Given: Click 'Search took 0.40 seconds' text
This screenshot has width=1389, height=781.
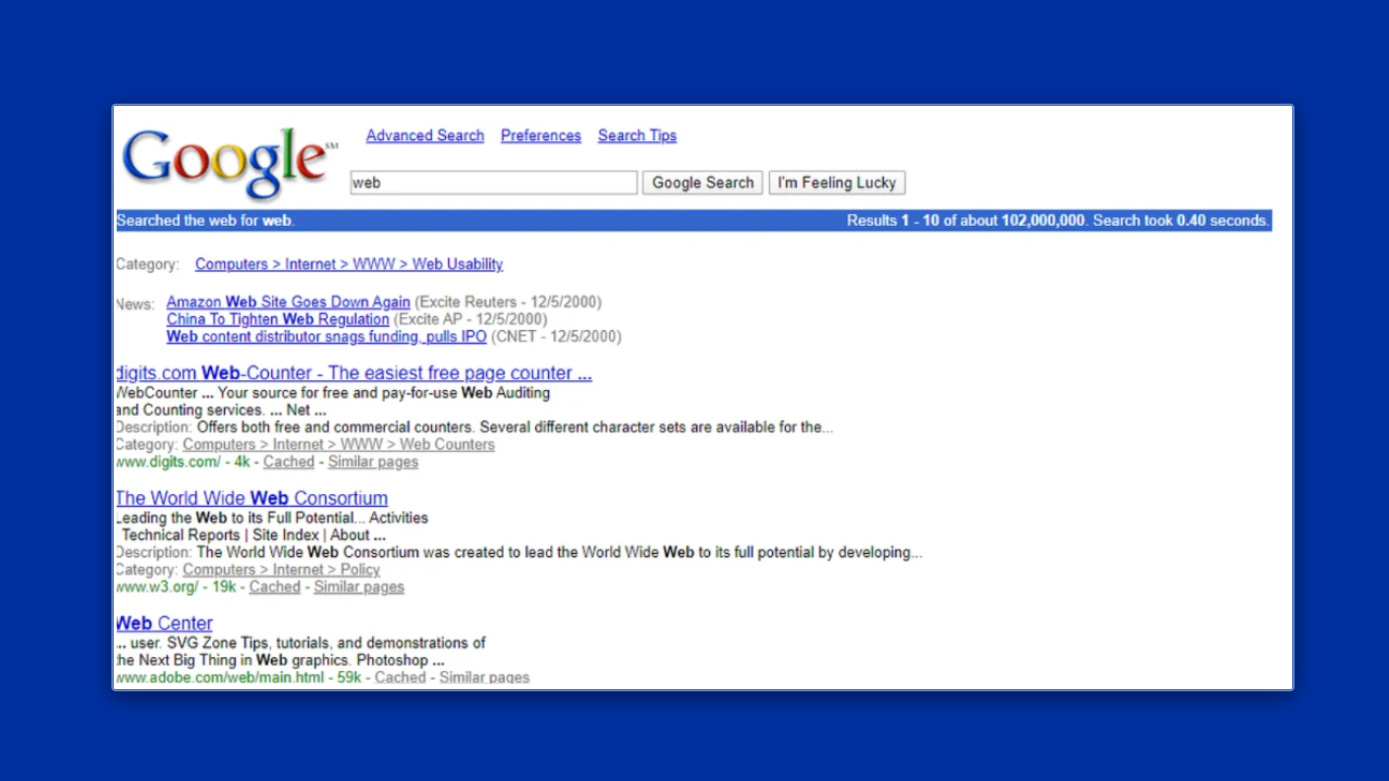Looking at the screenshot, I should click(x=1181, y=221).
